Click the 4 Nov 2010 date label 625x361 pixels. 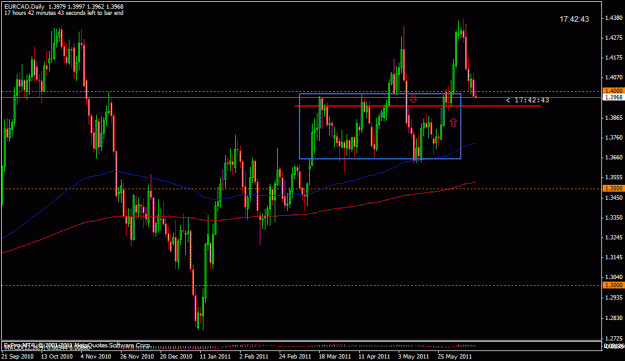coord(96,357)
